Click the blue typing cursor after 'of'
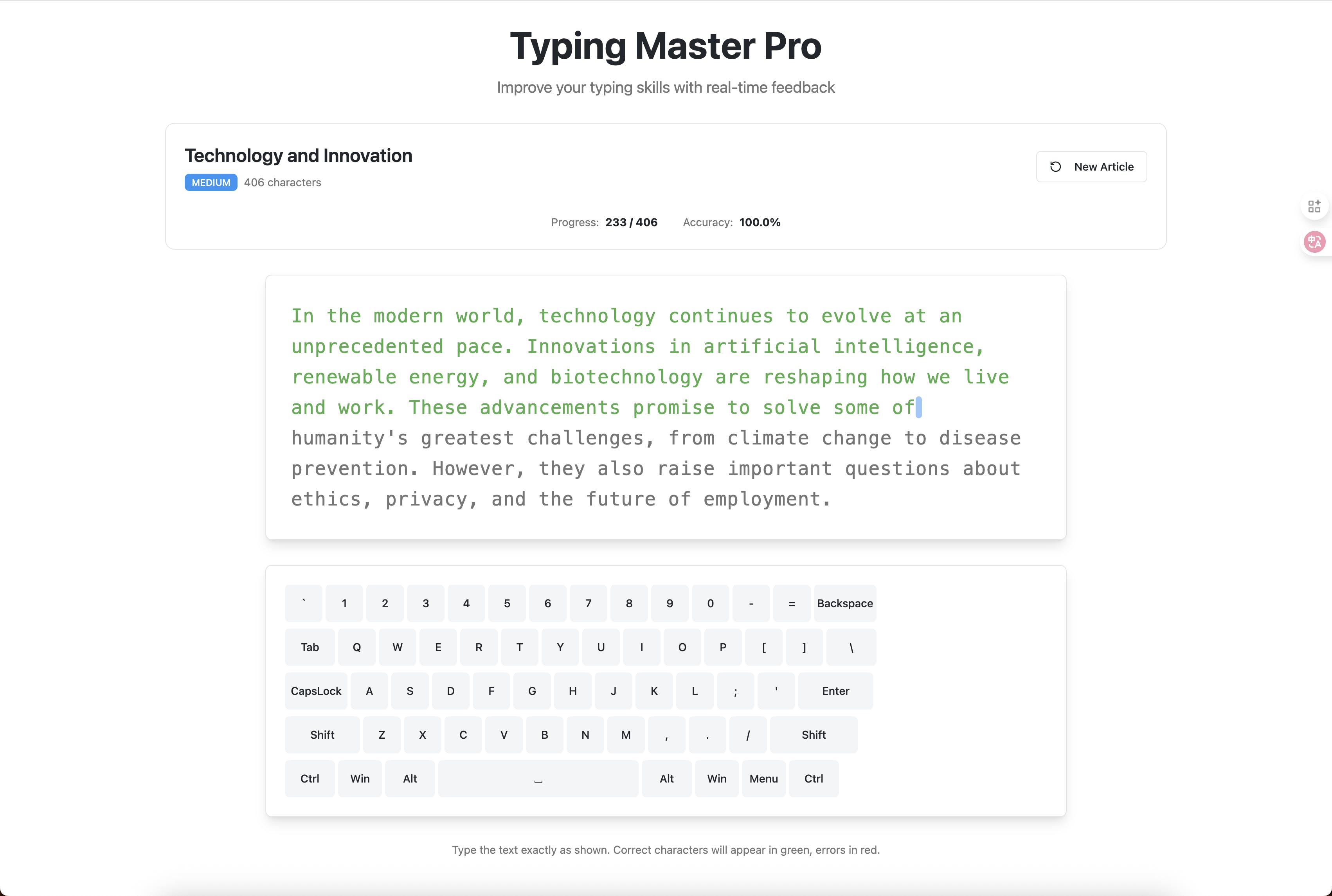This screenshot has width=1332, height=896. point(918,407)
